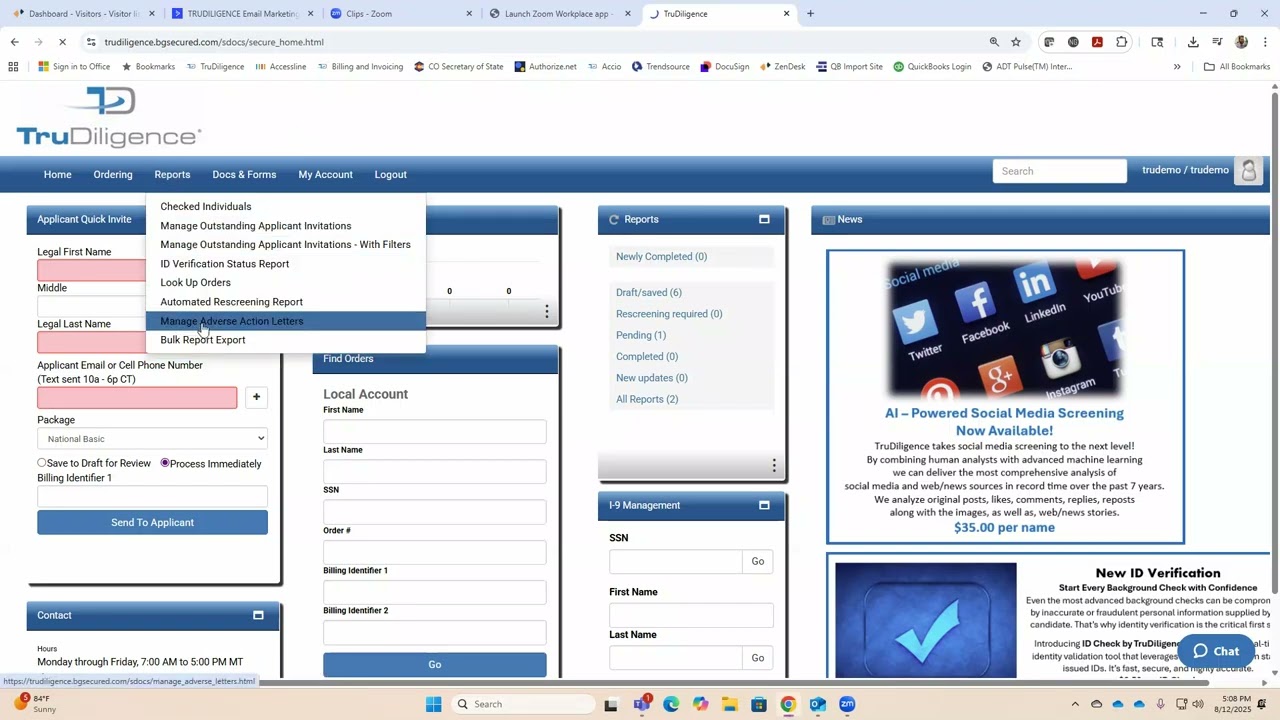Open the QuickBooks Login bookmark

pyautogui.click(x=932, y=67)
